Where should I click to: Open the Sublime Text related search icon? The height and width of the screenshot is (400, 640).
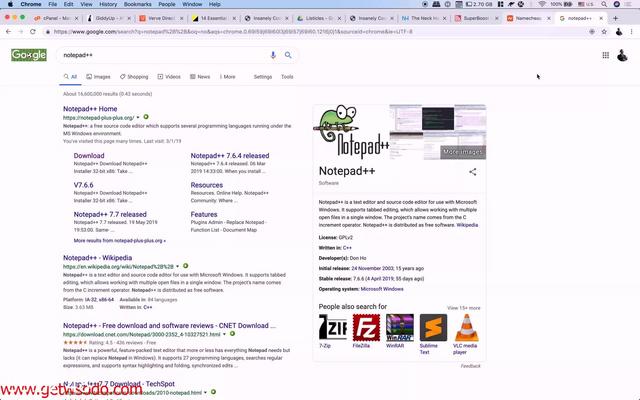pyautogui.click(x=433, y=327)
